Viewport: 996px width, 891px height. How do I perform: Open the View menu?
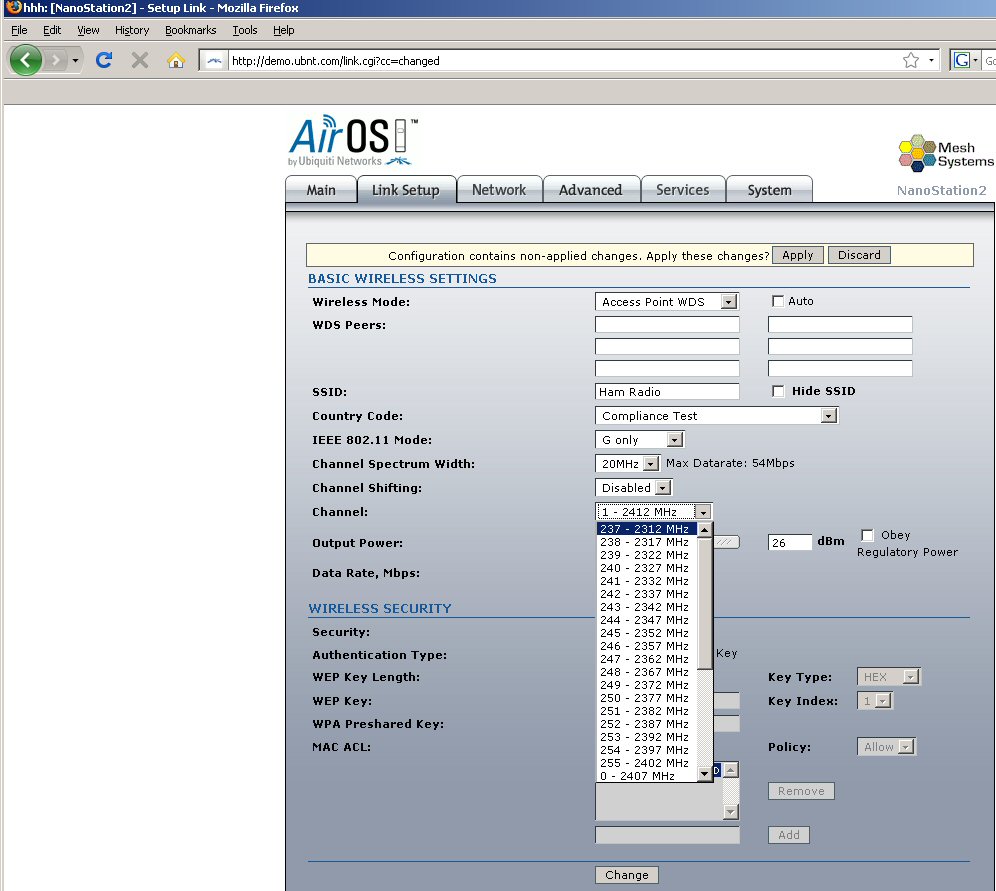click(88, 30)
